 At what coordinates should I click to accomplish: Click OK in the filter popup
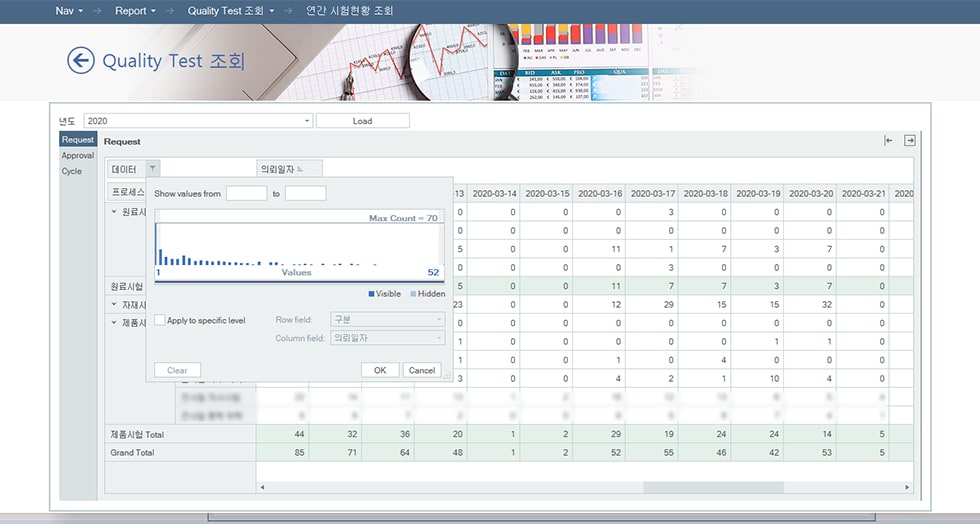(x=379, y=370)
